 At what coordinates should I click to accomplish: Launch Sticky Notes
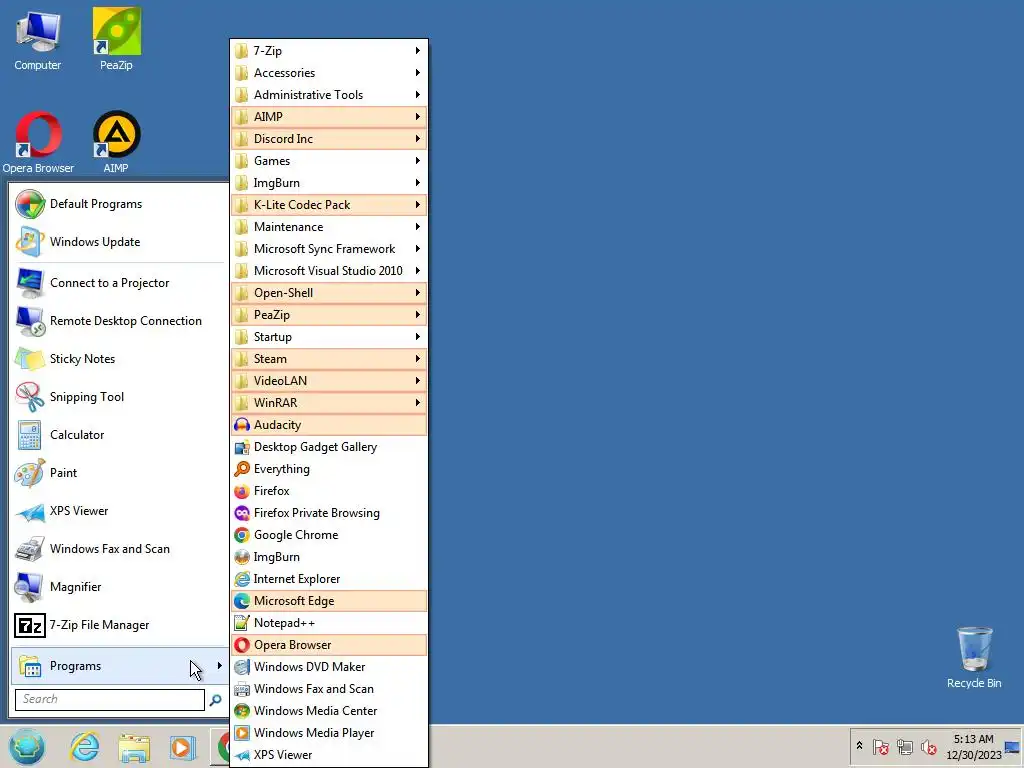pyautogui.click(x=120, y=359)
